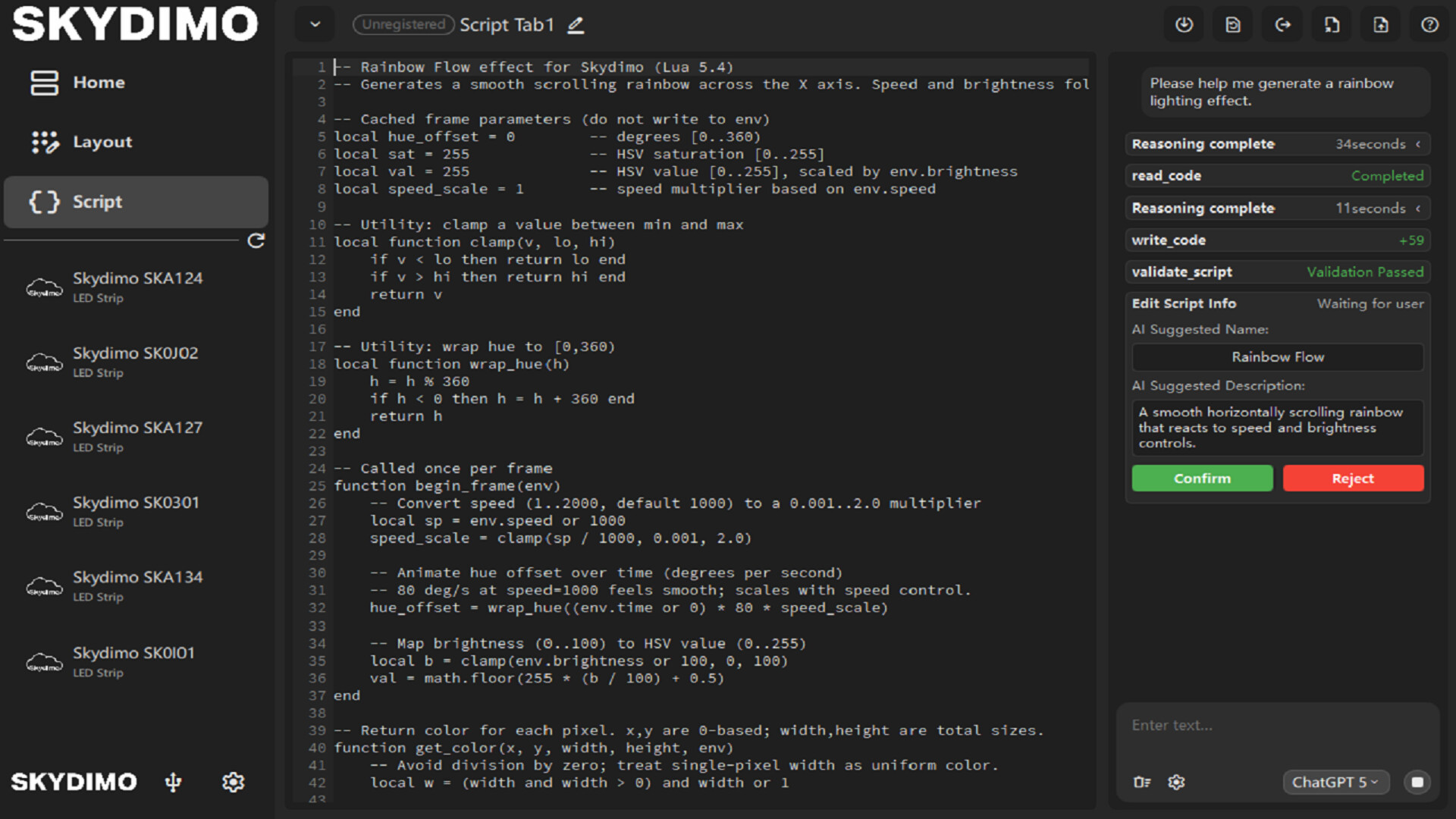This screenshot has width=1456, height=819.
Task: Click the power icon in the top-right toolbar
Action: pos(1184,24)
